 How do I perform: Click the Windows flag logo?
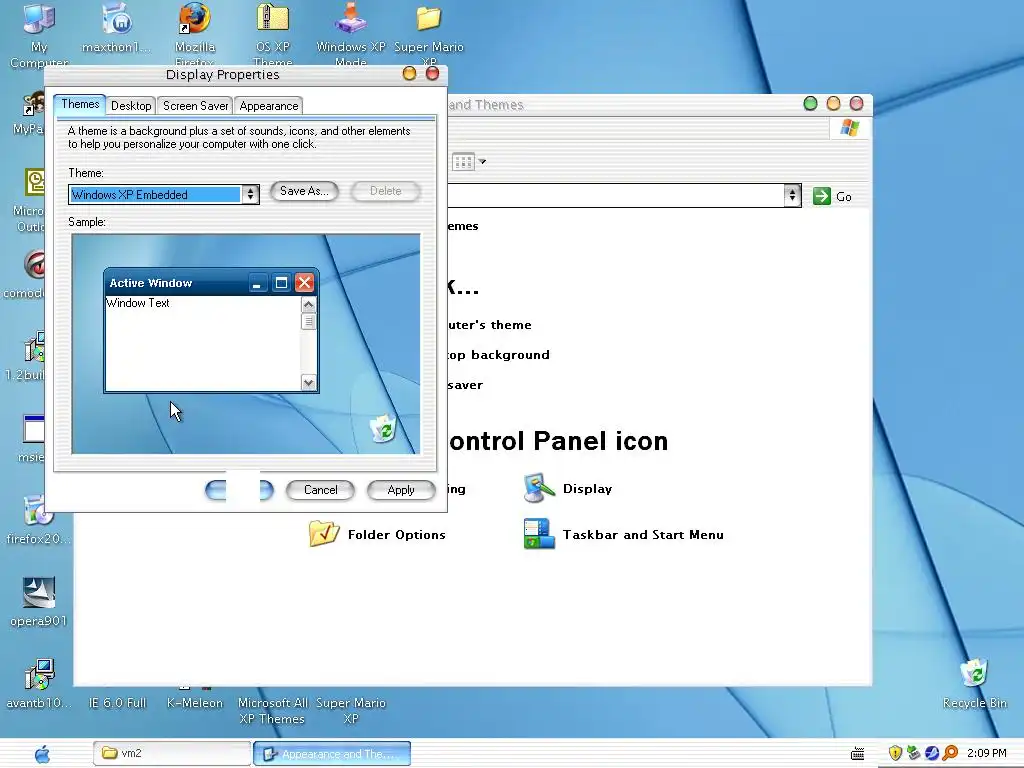pyautogui.click(x=850, y=127)
